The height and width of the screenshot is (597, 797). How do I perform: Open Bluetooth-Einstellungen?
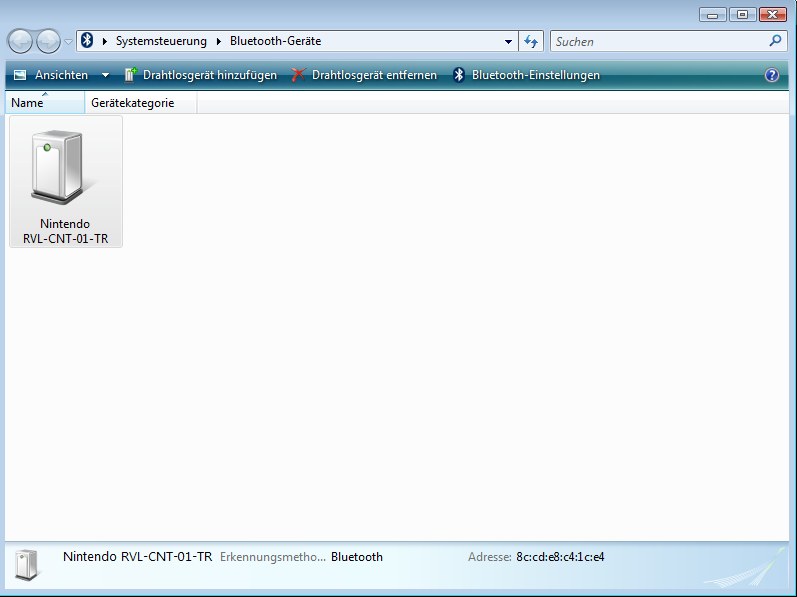tap(527, 75)
